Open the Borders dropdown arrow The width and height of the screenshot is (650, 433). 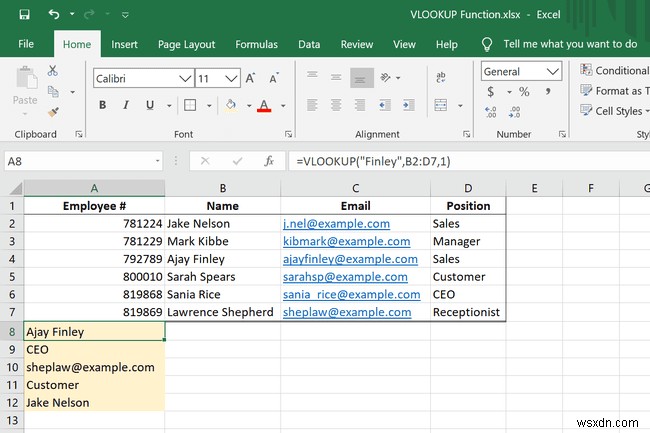(209, 106)
